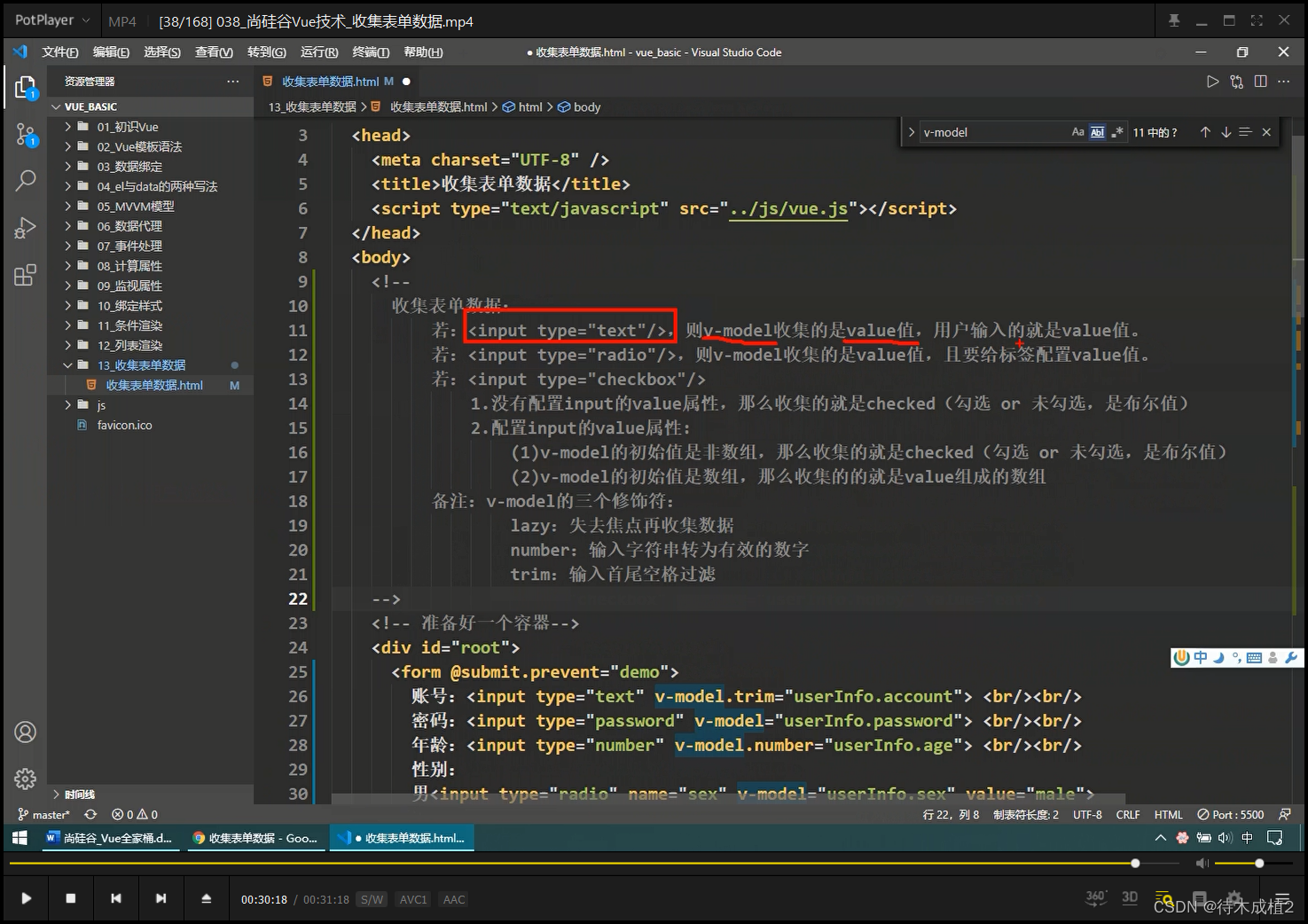The height and width of the screenshot is (924, 1308).
Task: Open the editor more actions ellipsis
Action: click(x=1283, y=82)
